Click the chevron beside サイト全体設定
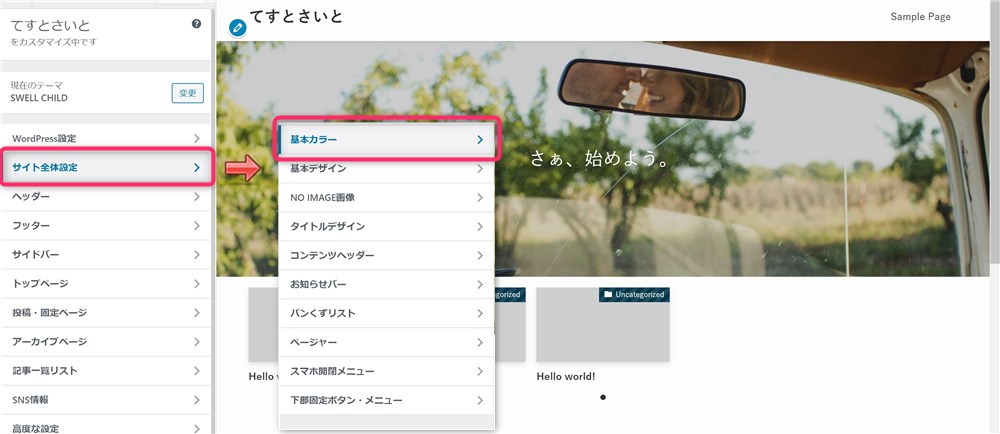 (196, 168)
